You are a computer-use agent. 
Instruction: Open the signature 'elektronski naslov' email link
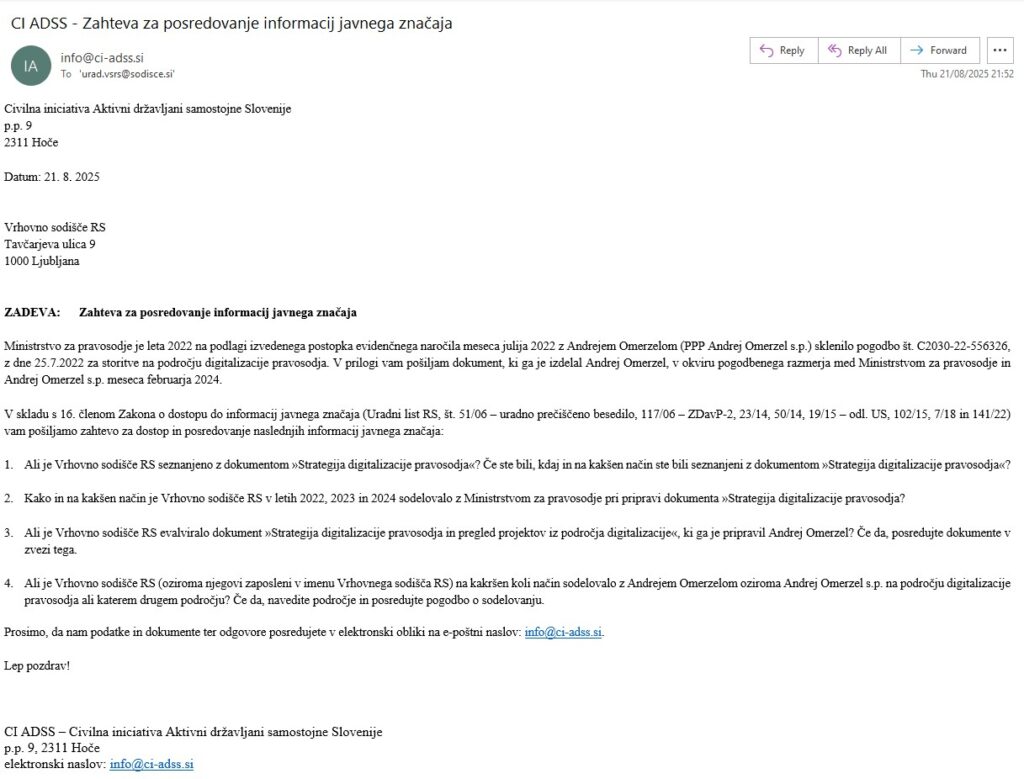151,764
